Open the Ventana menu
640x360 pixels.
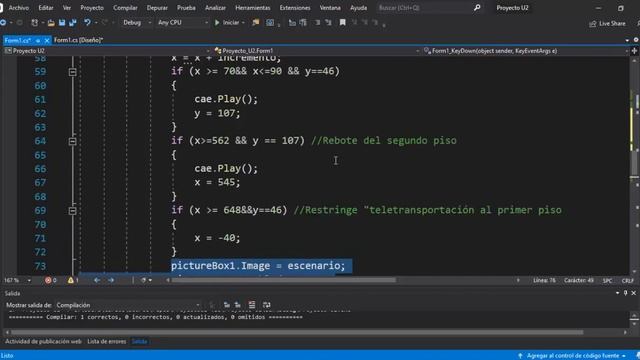330,8
